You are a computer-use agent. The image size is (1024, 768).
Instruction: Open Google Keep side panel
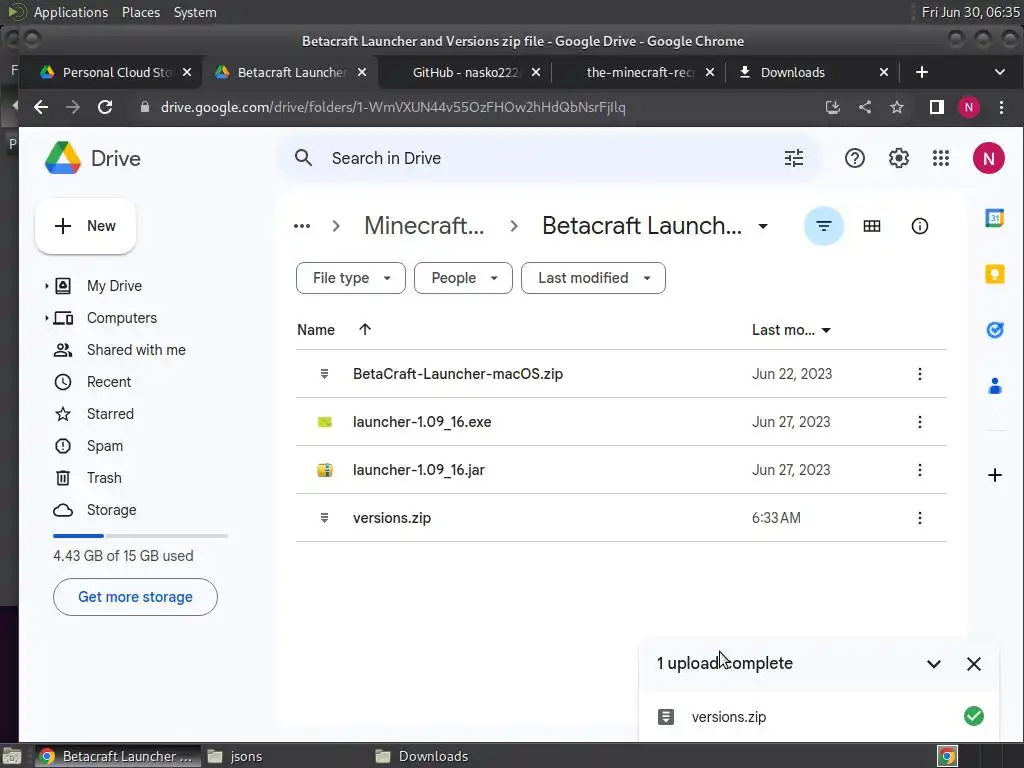[995, 274]
